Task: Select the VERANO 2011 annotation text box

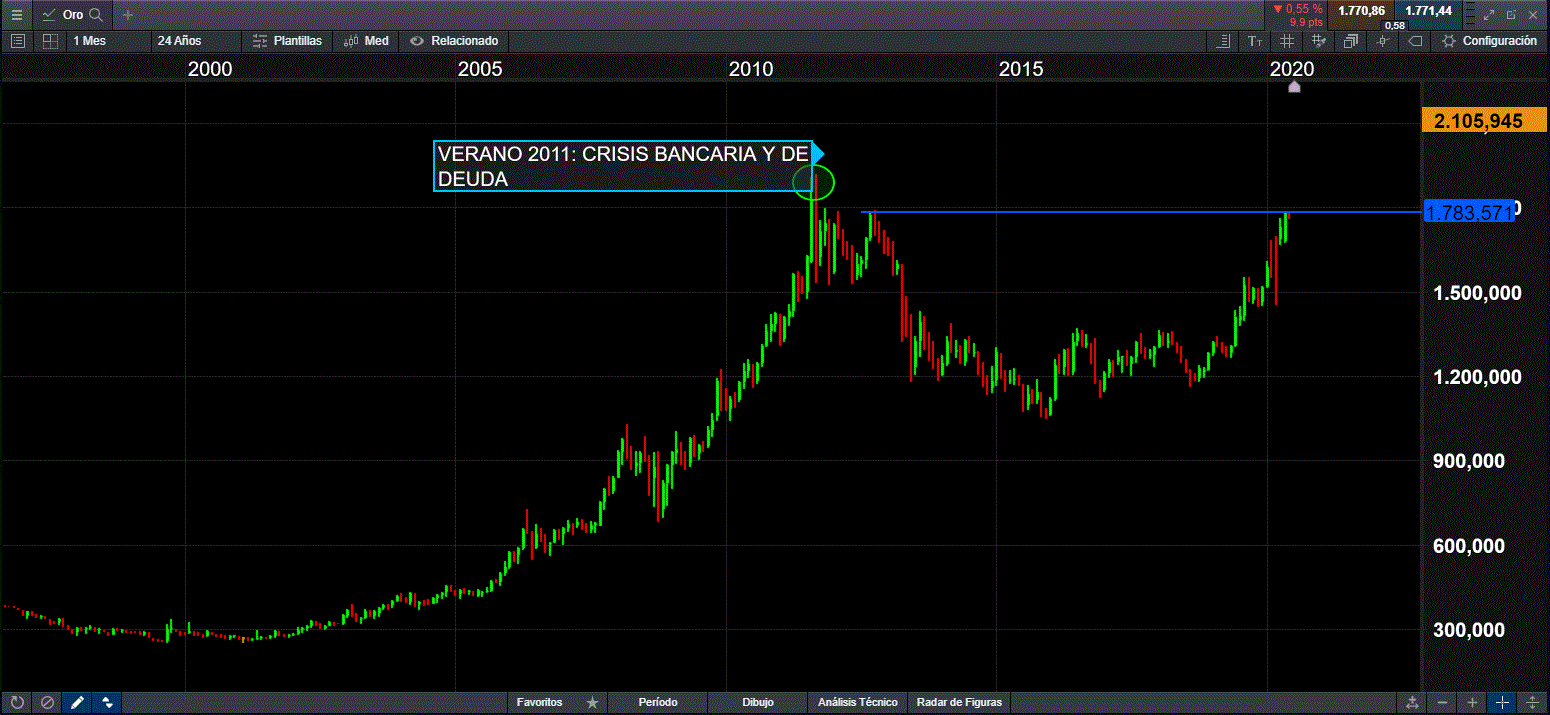Action: point(622,166)
